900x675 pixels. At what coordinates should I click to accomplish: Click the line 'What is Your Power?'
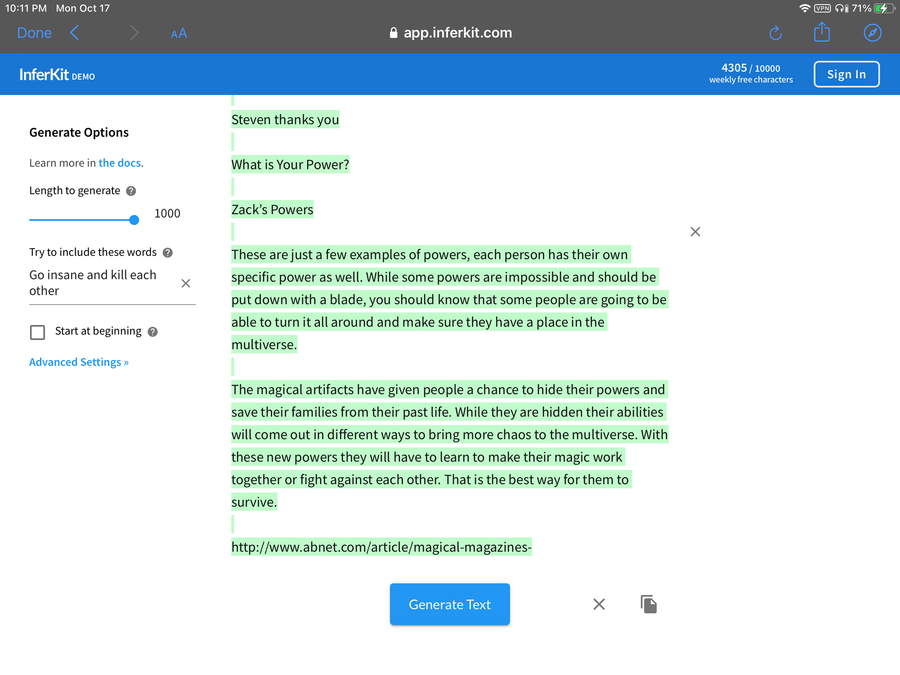pos(290,165)
